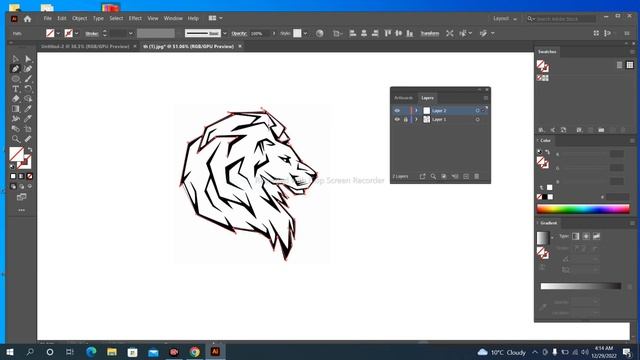Open the File menu
The image size is (640, 360).
click(x=48, y=18)
